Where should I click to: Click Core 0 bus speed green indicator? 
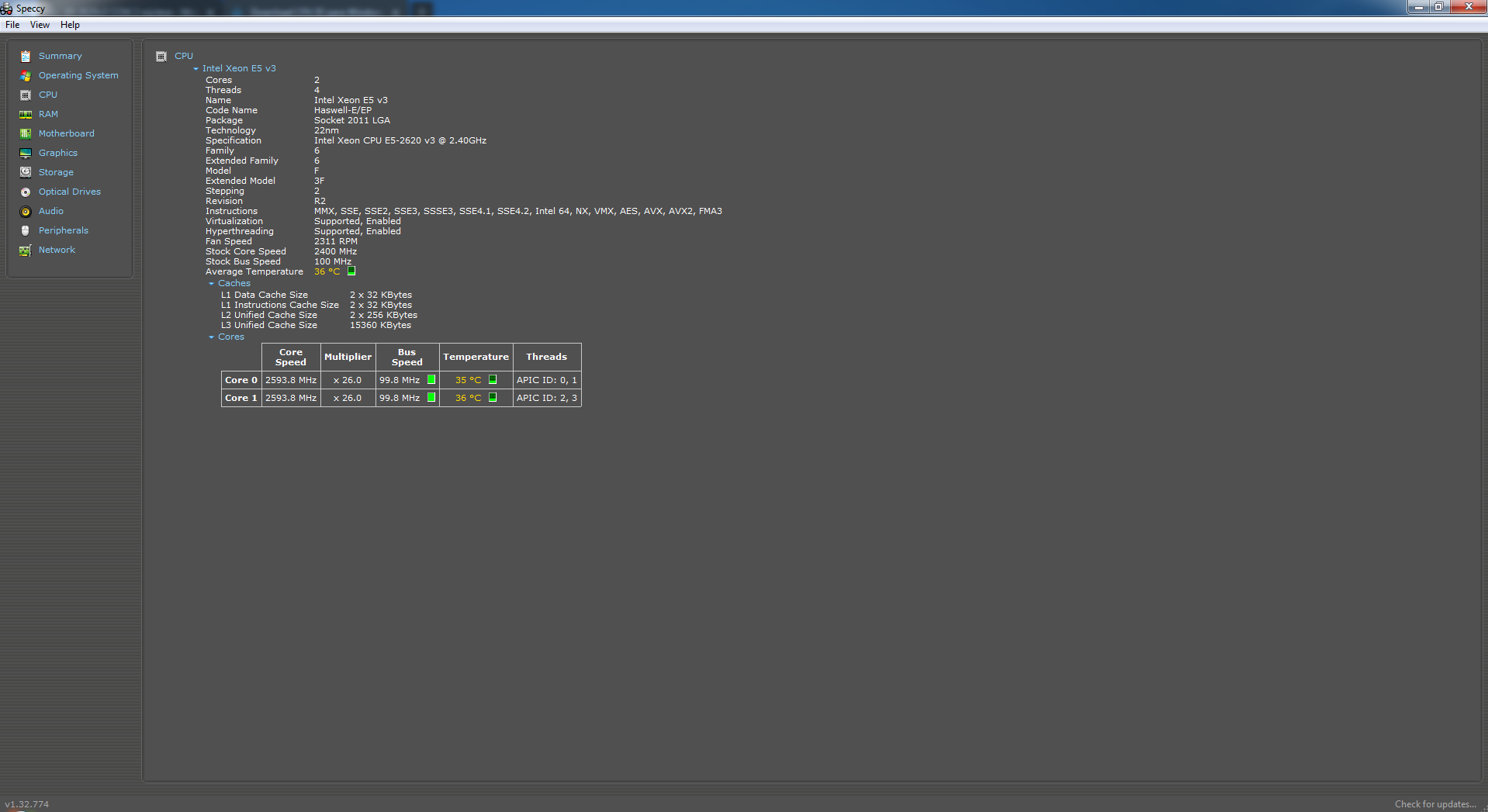[431, 380]
